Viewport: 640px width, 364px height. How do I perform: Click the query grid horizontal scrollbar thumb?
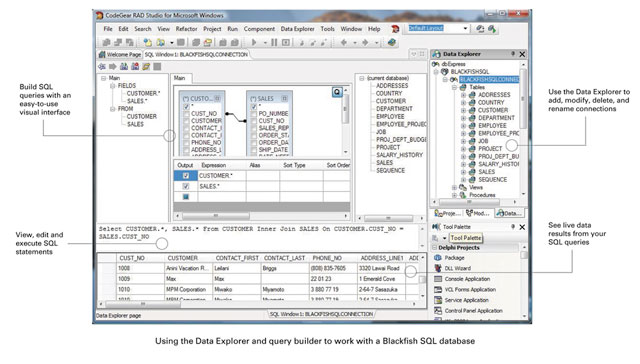click(216, 215)
